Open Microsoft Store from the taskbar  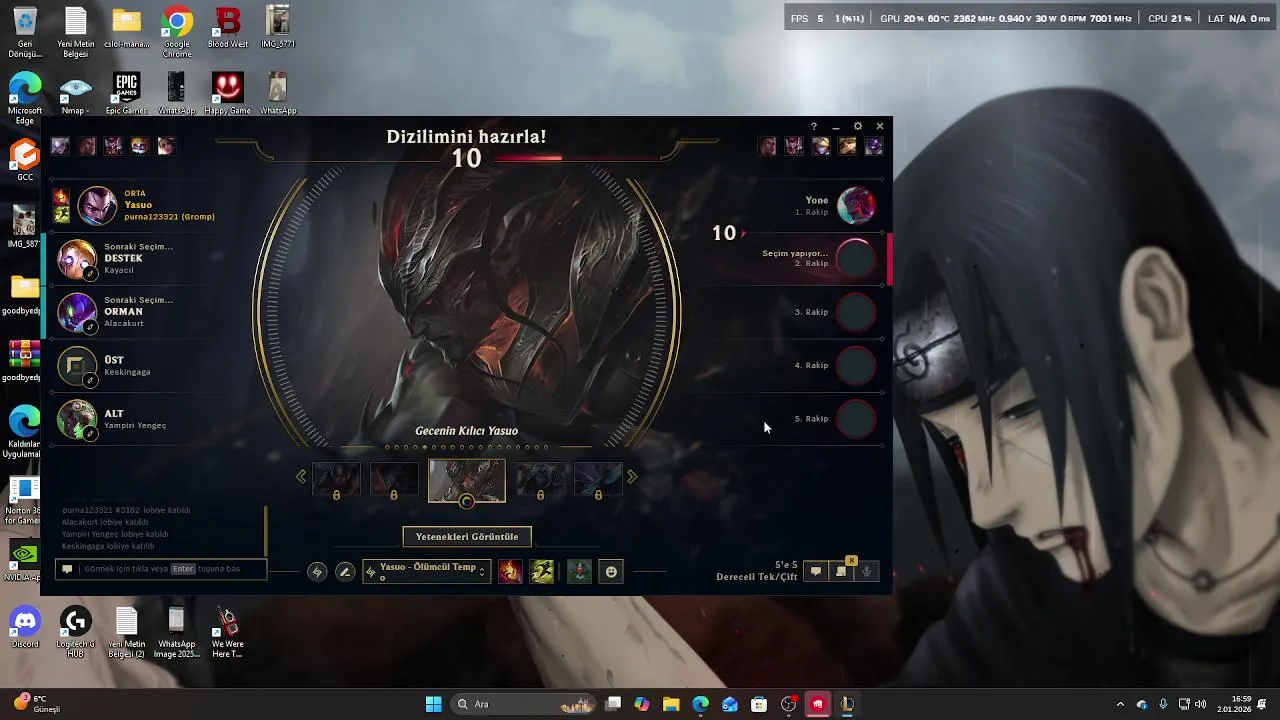coord(759,704)
